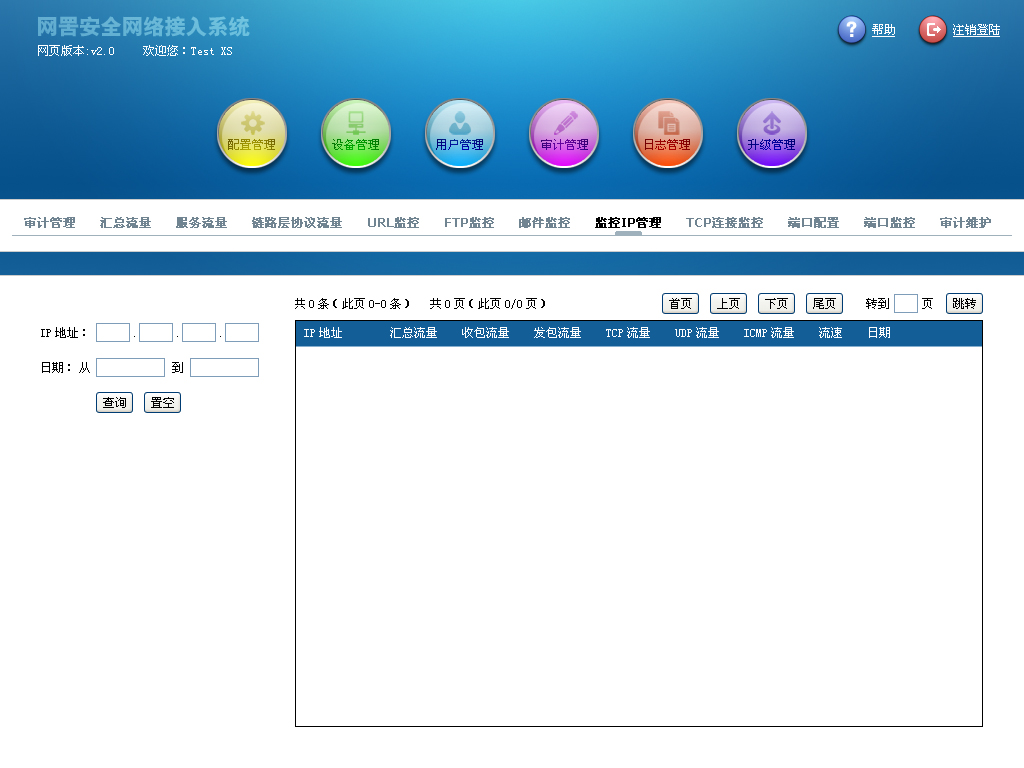Switch to the 汇总流量 tab
Image resolution: width=1024 pixels, height=768 pixels.
pos(125,223)
